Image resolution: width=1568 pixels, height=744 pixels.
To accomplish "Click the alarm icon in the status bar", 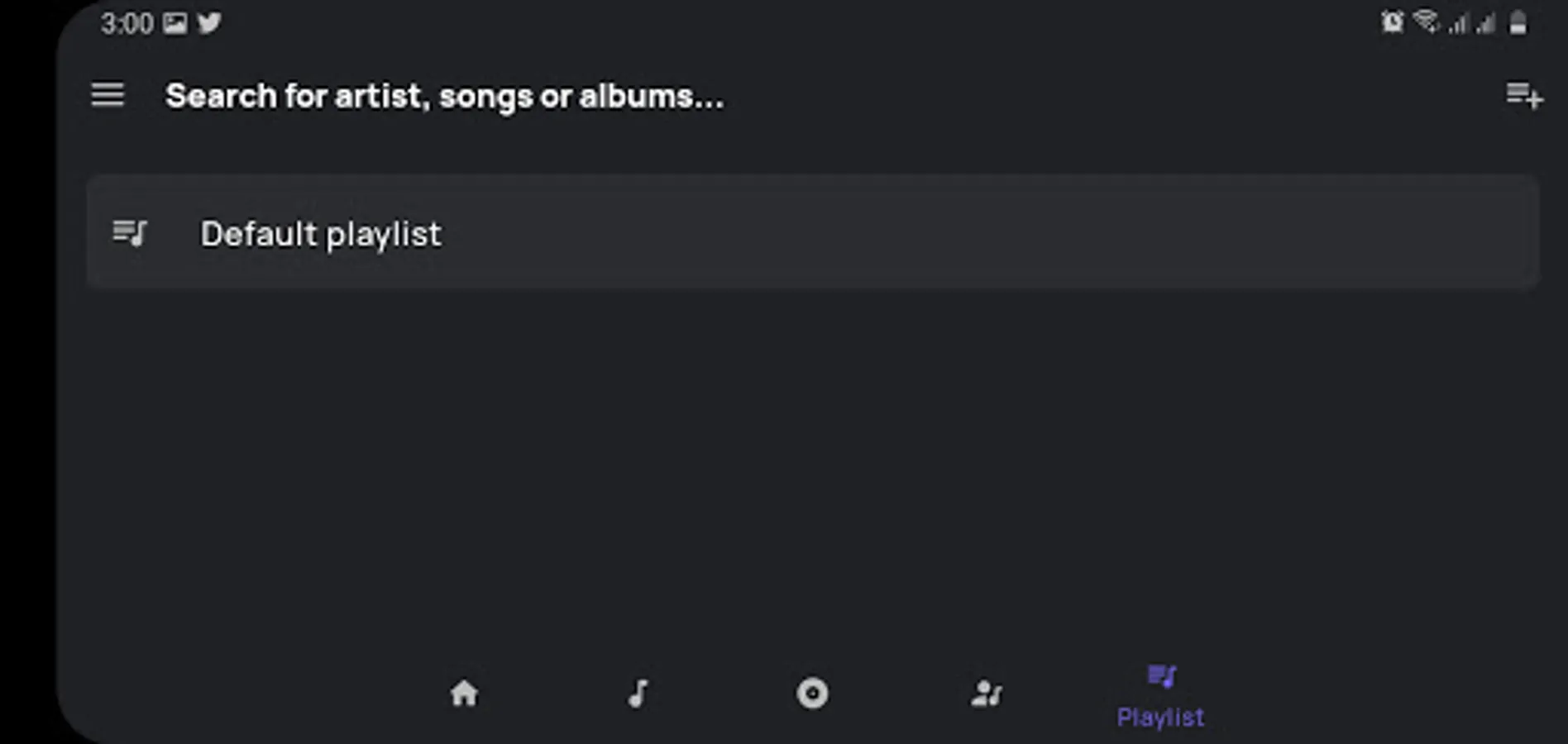I will click(1392, 22).
